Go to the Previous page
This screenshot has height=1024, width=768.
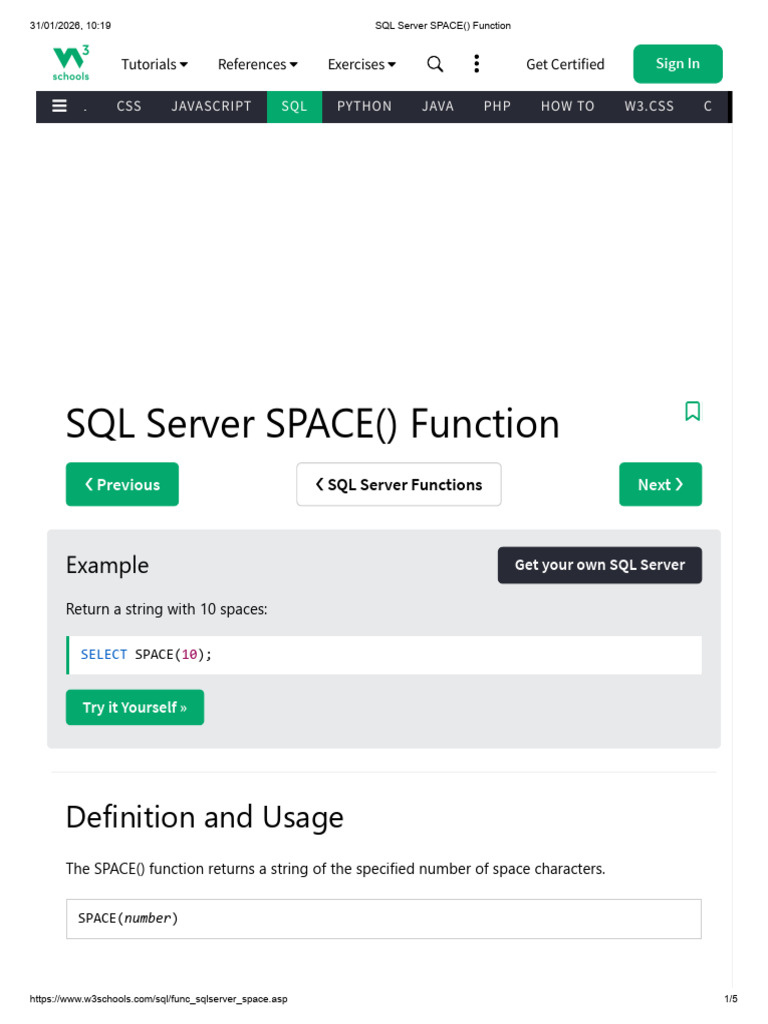pos(122,484)
